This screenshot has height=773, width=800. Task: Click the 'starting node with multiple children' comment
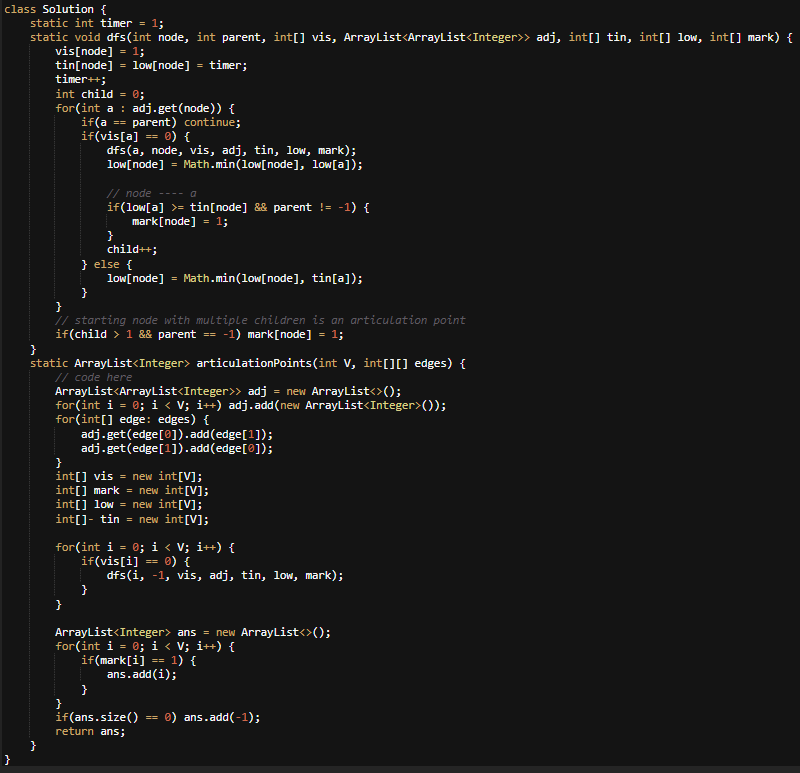(260, 320)
